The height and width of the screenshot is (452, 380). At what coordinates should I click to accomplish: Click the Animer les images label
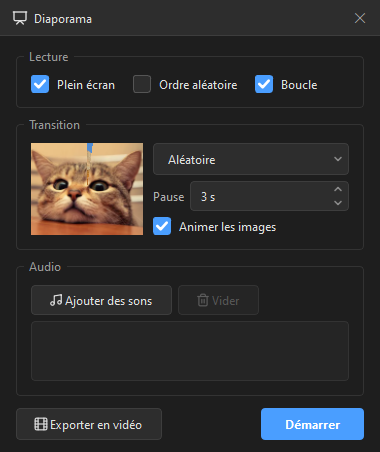tap(228, 227)
